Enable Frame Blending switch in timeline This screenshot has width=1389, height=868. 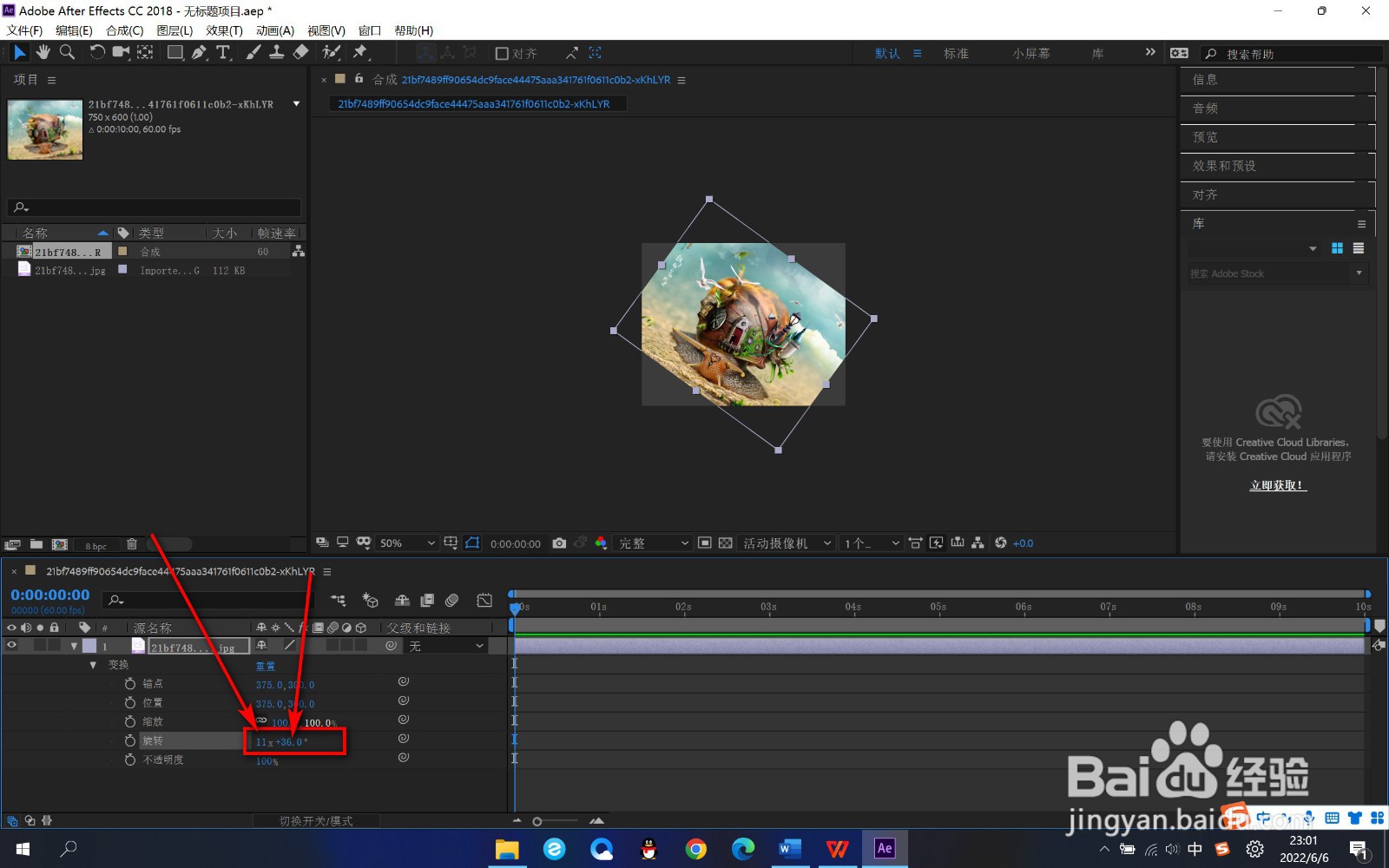pyautogui.click(x=427, y=600)
